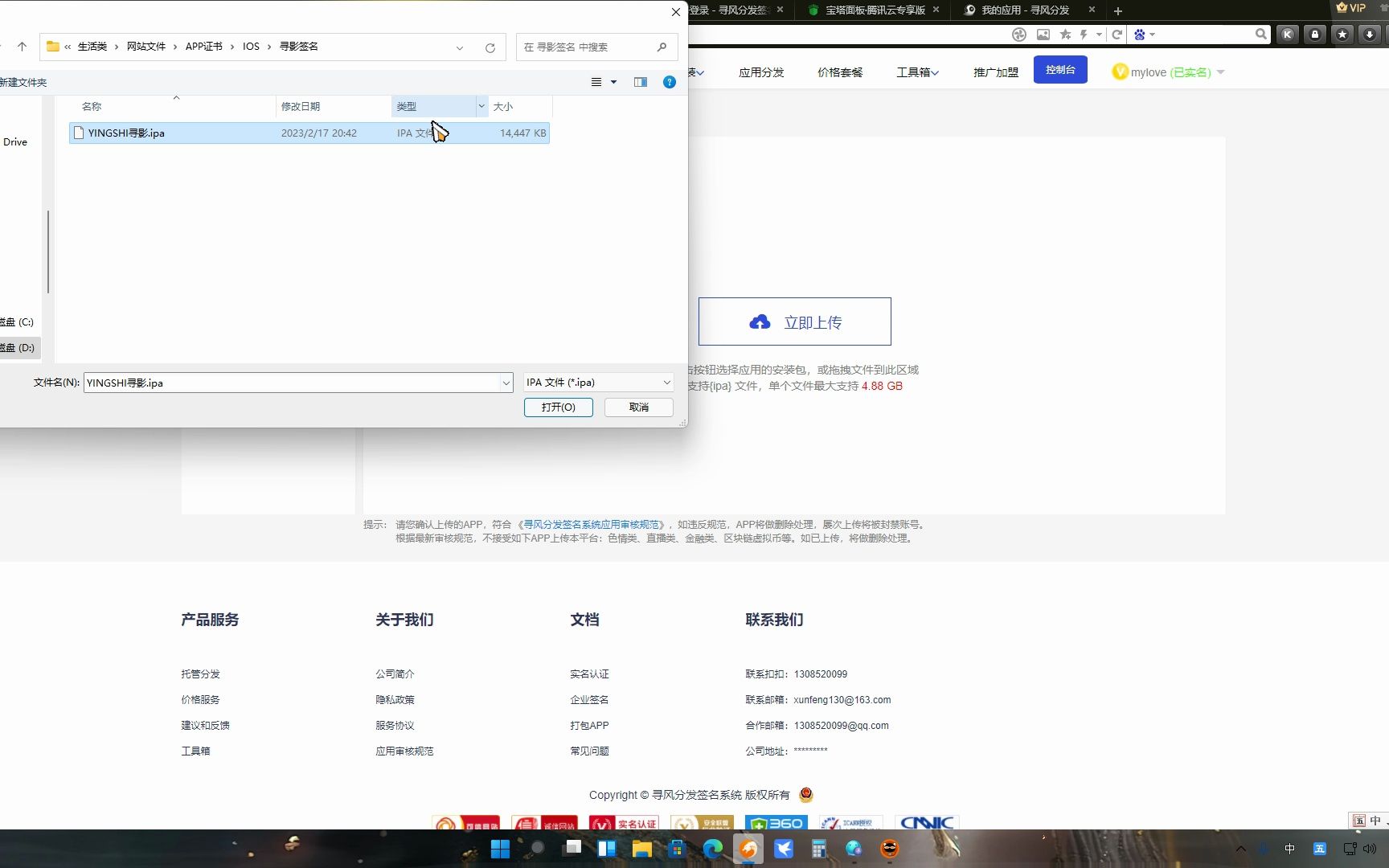Open the 类型 column filter dropdown
Viewport: 1389px width, 868px height.
481,106
